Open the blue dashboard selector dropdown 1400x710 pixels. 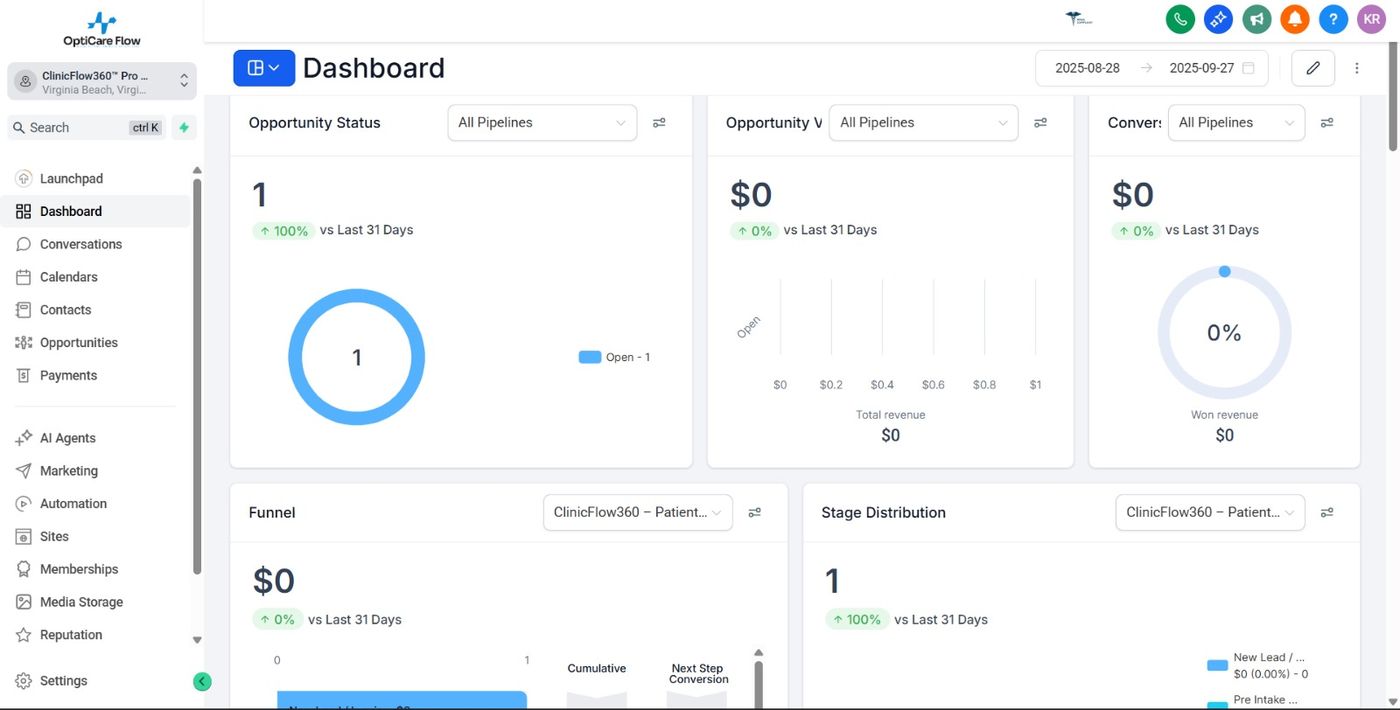(x=264, y=68)
